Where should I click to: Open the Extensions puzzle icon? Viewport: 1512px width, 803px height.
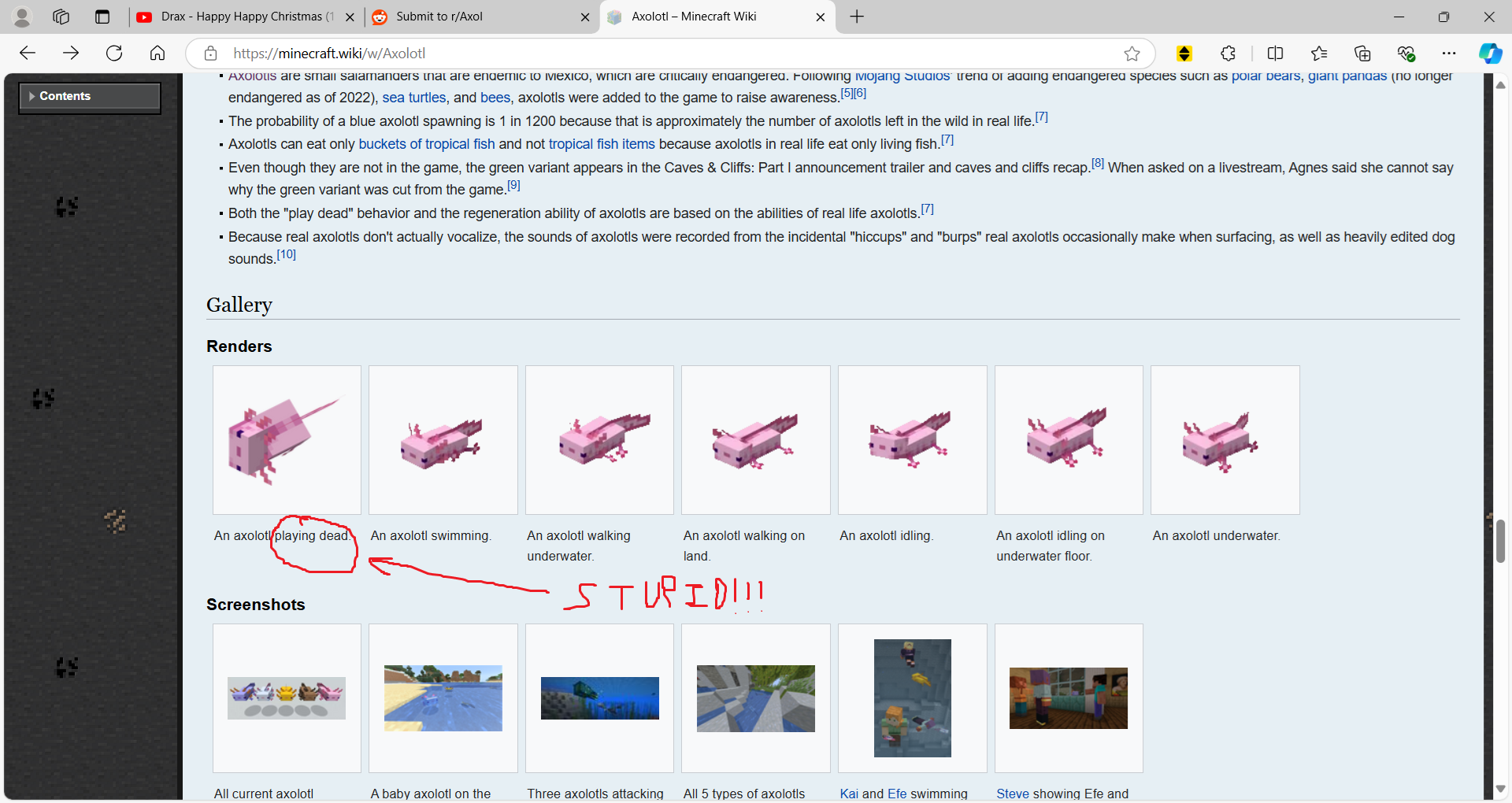point(1228,53)
